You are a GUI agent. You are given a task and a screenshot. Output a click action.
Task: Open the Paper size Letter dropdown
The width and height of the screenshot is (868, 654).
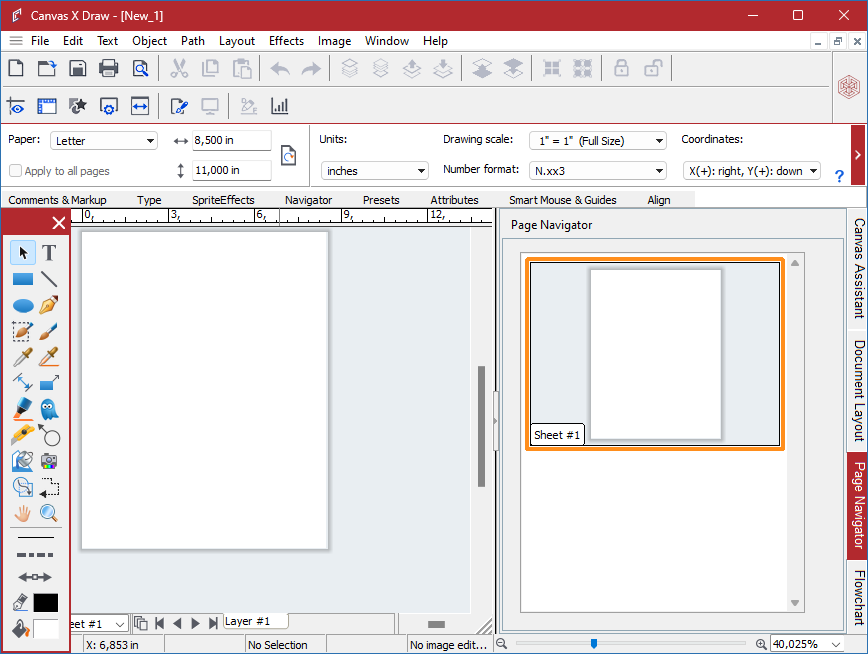[104, 141]
